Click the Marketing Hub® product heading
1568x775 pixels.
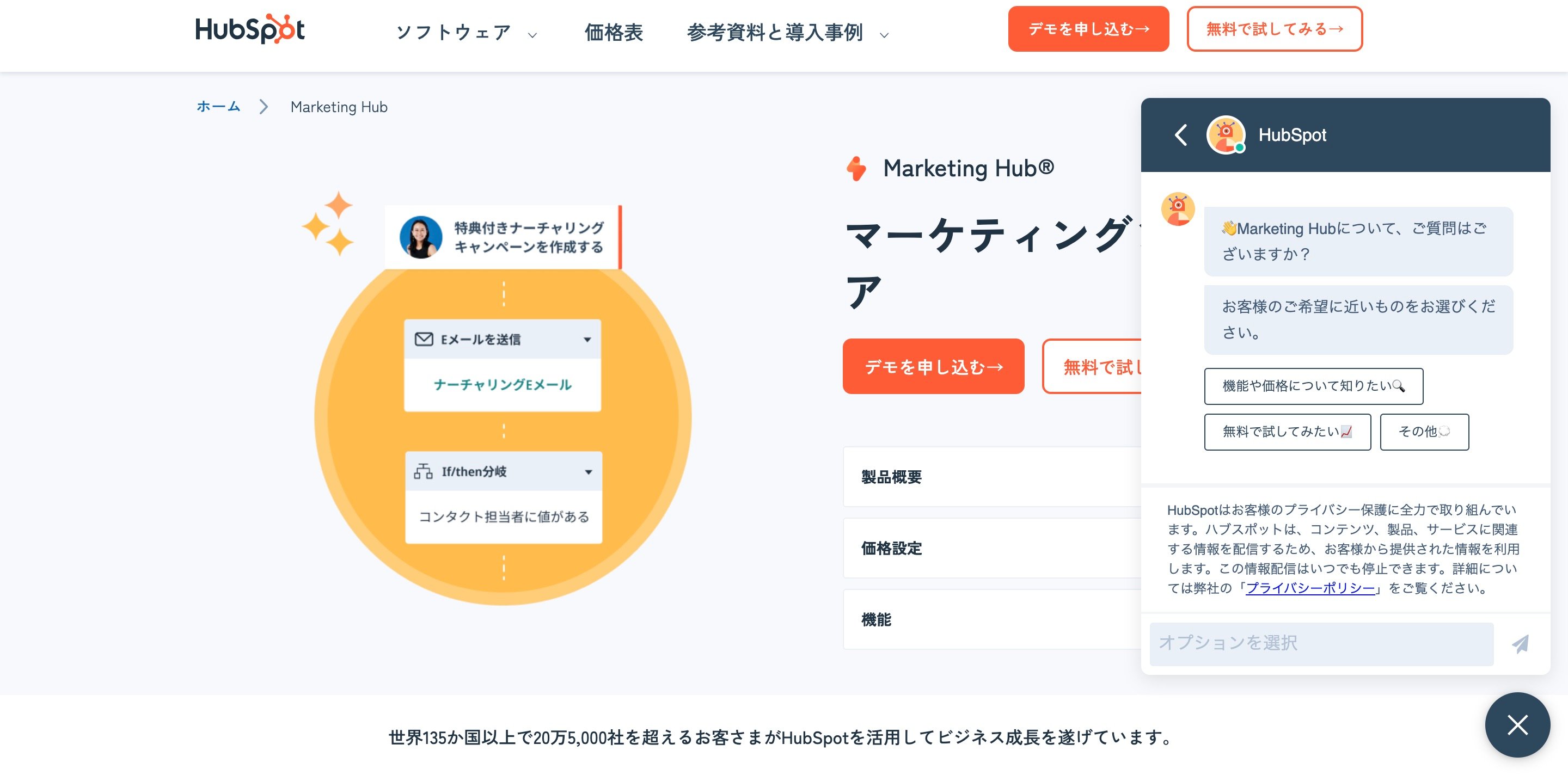(968, 168)
